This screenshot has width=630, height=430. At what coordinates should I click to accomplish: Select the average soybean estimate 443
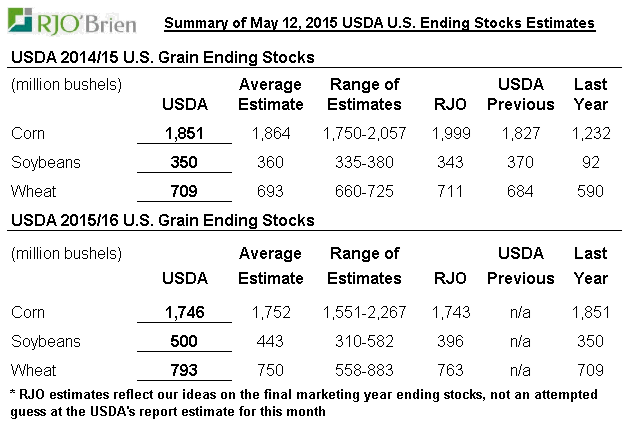click(x=270, y=341)
